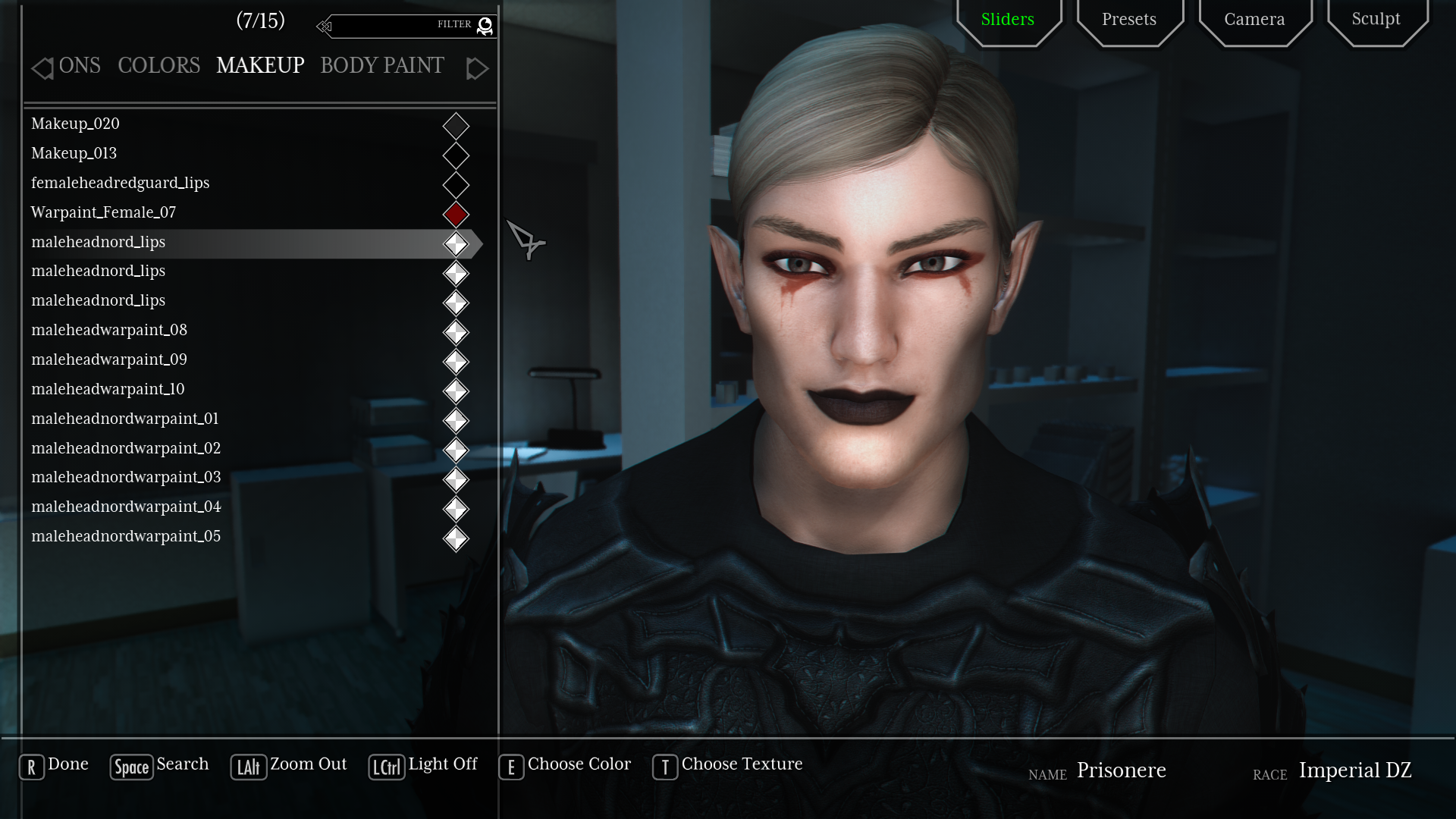Click the Filter text input field
The height and width of the screenshot is (819, 1456).
coord(387,27)
